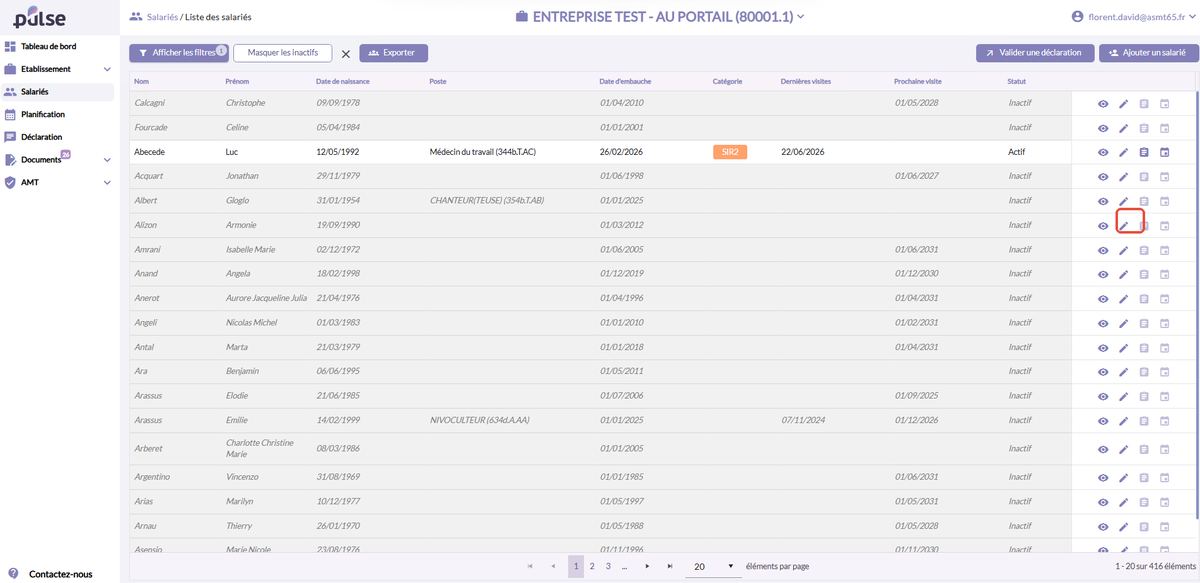Open the items-per-page dropdown showing 20

pyautogui.click(x=714, y=567)
